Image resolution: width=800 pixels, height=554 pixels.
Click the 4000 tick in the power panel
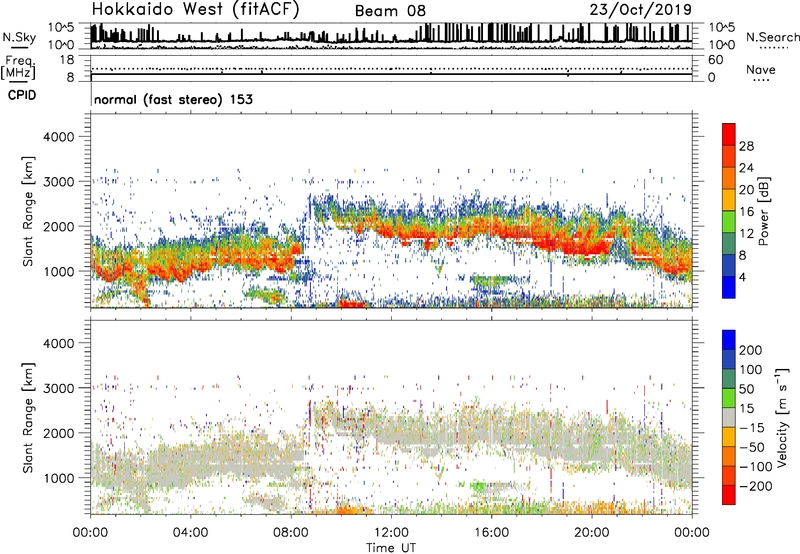tap(58, 137)
